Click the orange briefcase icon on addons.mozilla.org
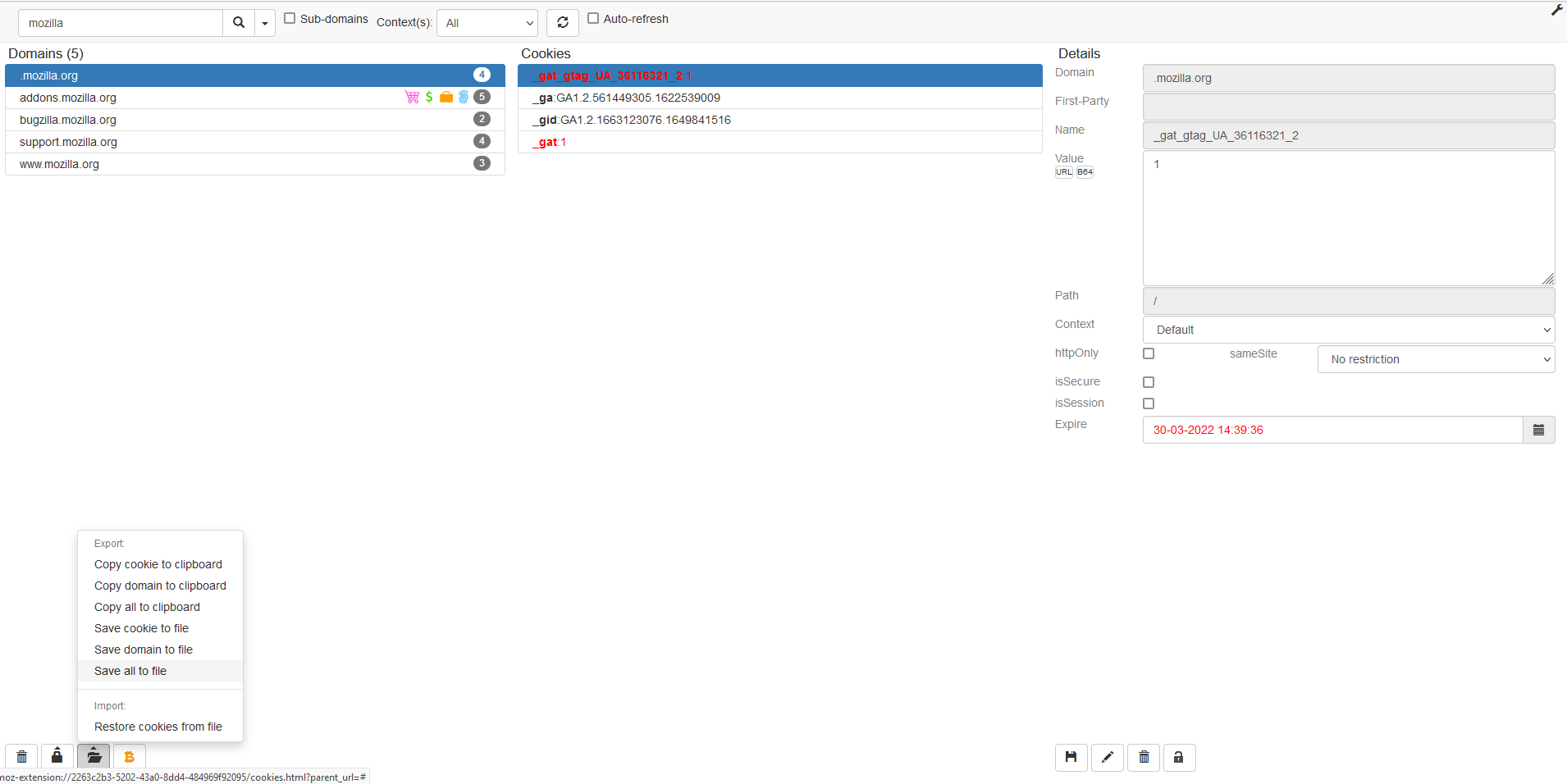1567x784 pixels. coord(446,97)
